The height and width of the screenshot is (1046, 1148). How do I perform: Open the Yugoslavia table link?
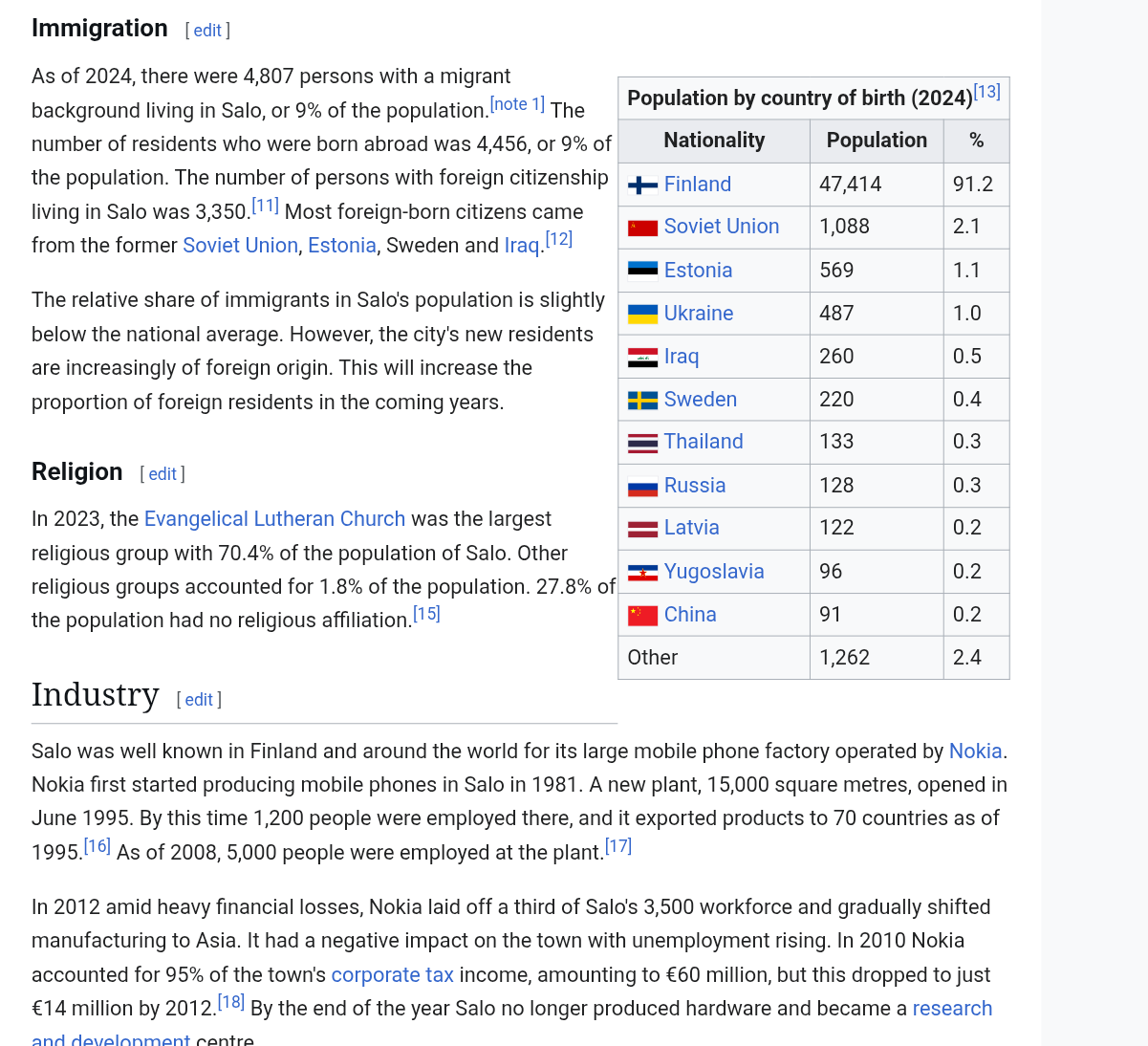tap(714, 572)
